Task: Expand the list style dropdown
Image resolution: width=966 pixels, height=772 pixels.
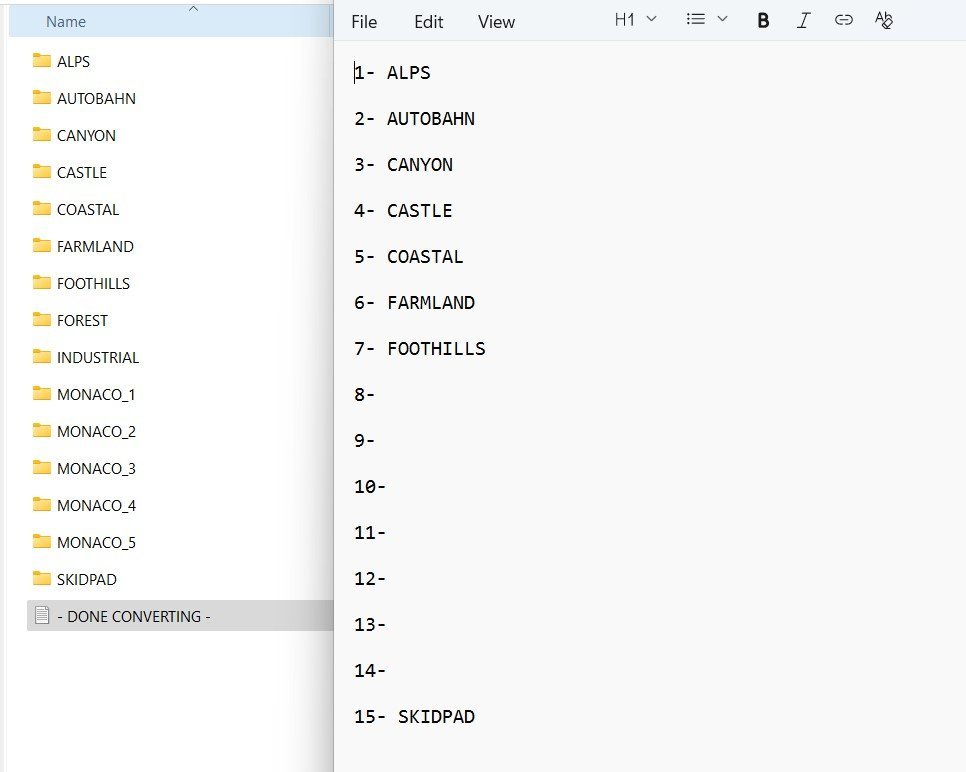Action: 707,20
